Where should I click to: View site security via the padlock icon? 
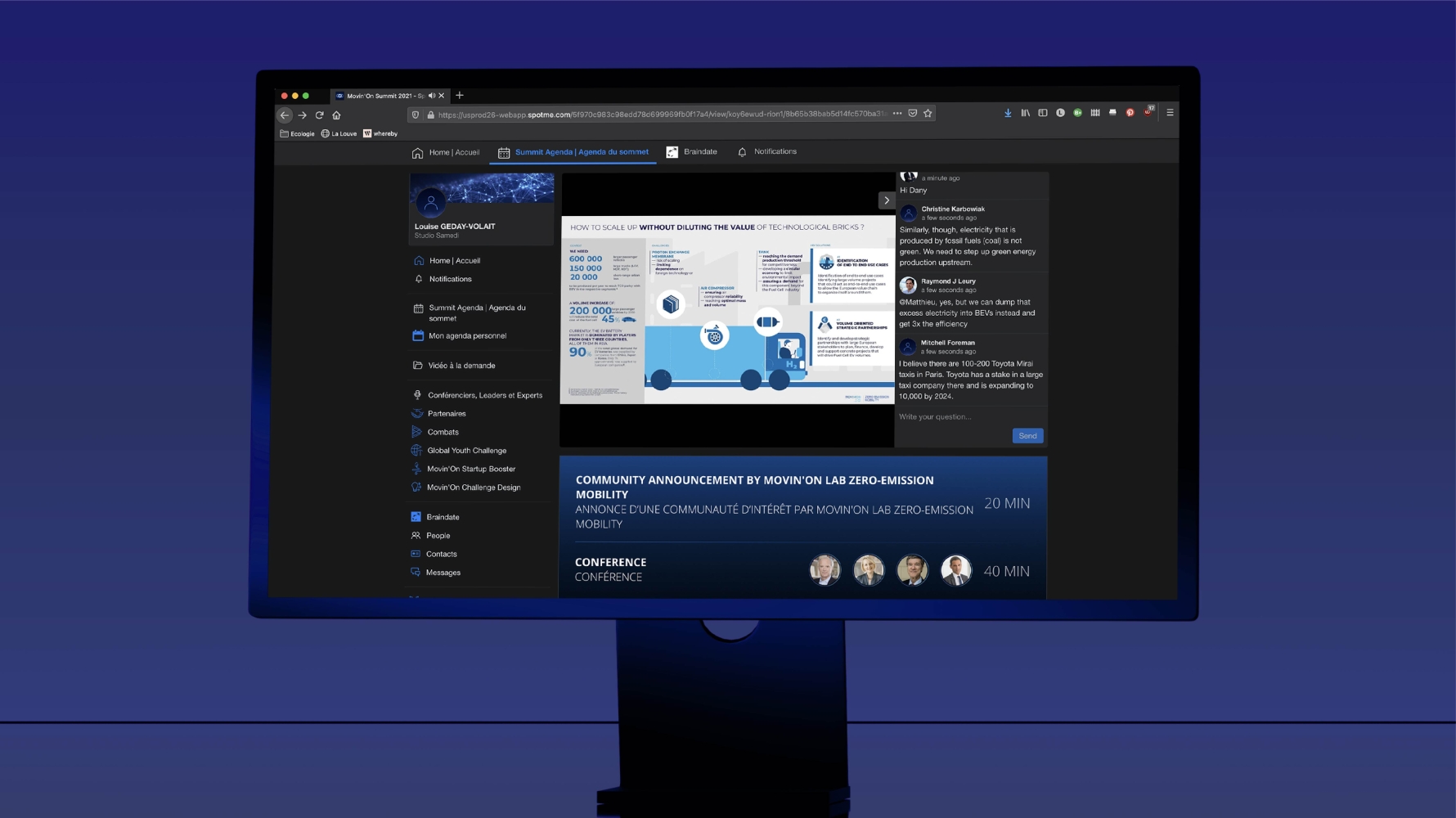(430, 115)
